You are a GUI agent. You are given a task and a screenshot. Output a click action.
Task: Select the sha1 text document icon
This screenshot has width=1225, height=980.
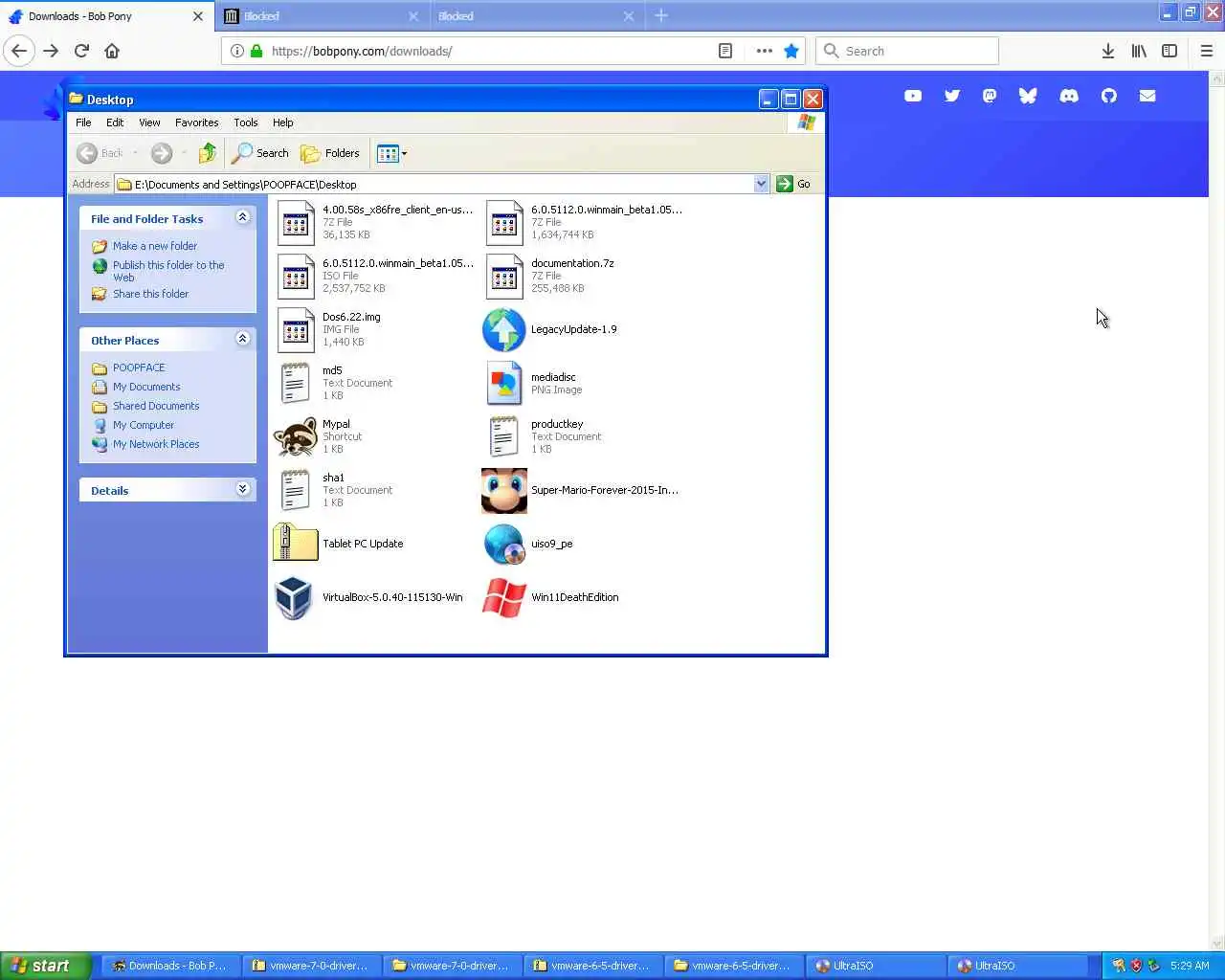pyautogui.click(x=295, y=490)
